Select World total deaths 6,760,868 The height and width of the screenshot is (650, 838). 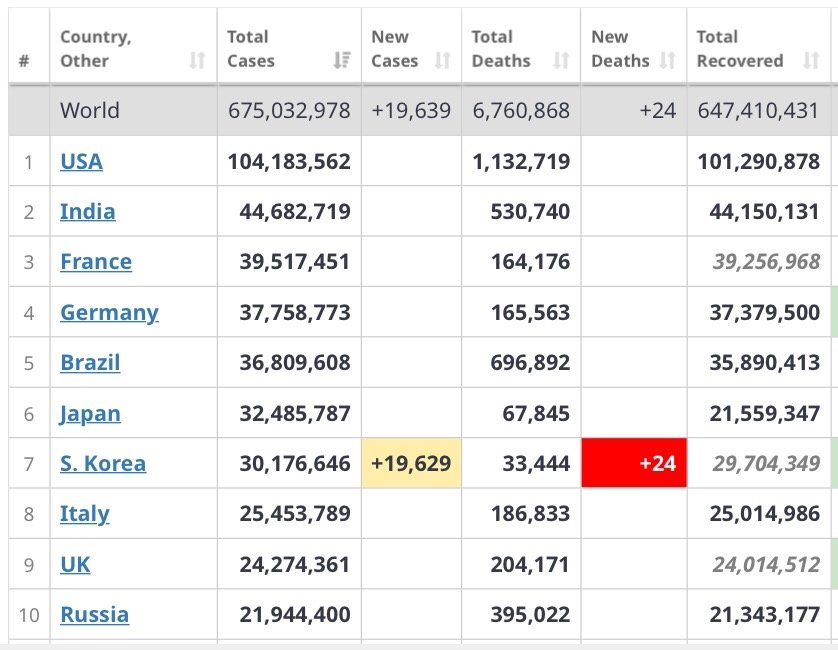[x=521, y=111]
